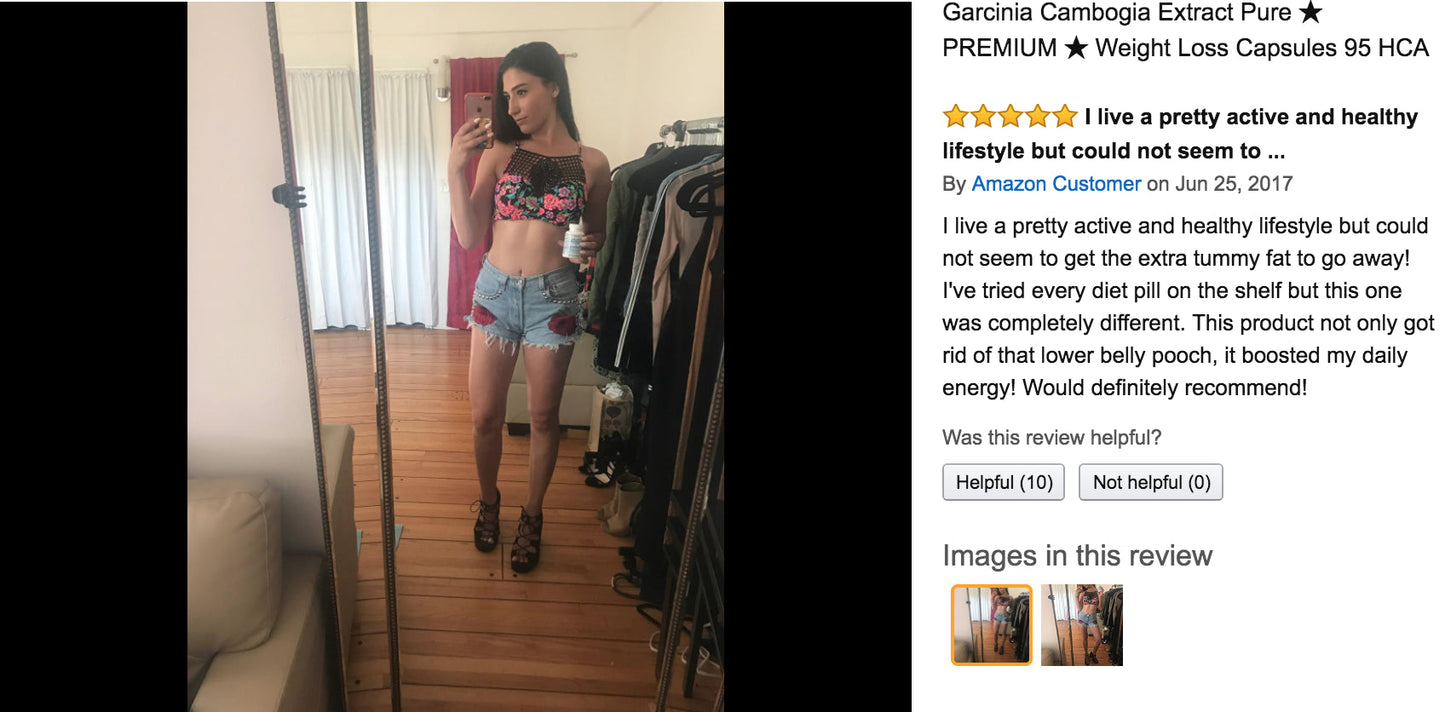1445x712 pixels.
Task: Click the black area left of photo
Action: [x=94, y=356]
